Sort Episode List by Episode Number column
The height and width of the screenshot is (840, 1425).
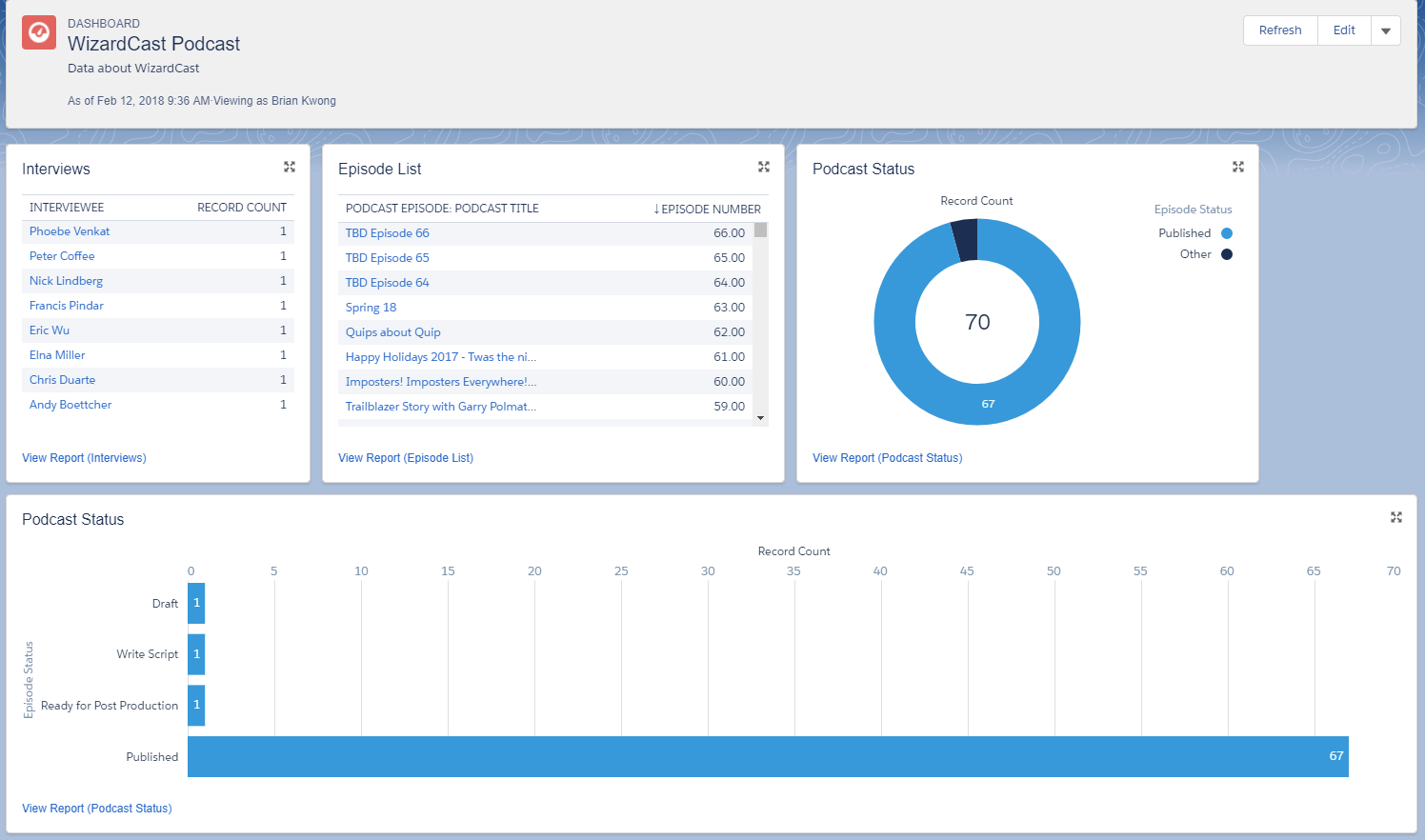pyautogui.click(x=707, y=209)
